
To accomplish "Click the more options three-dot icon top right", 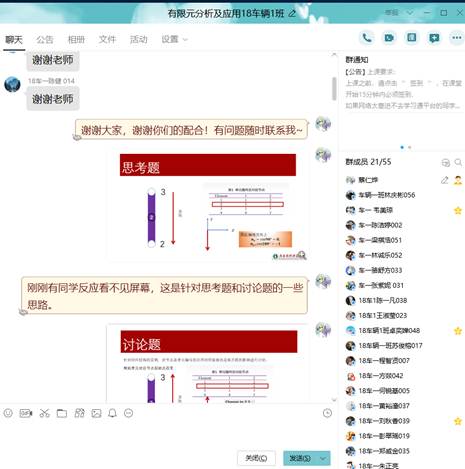I will (x=457, y=38).
